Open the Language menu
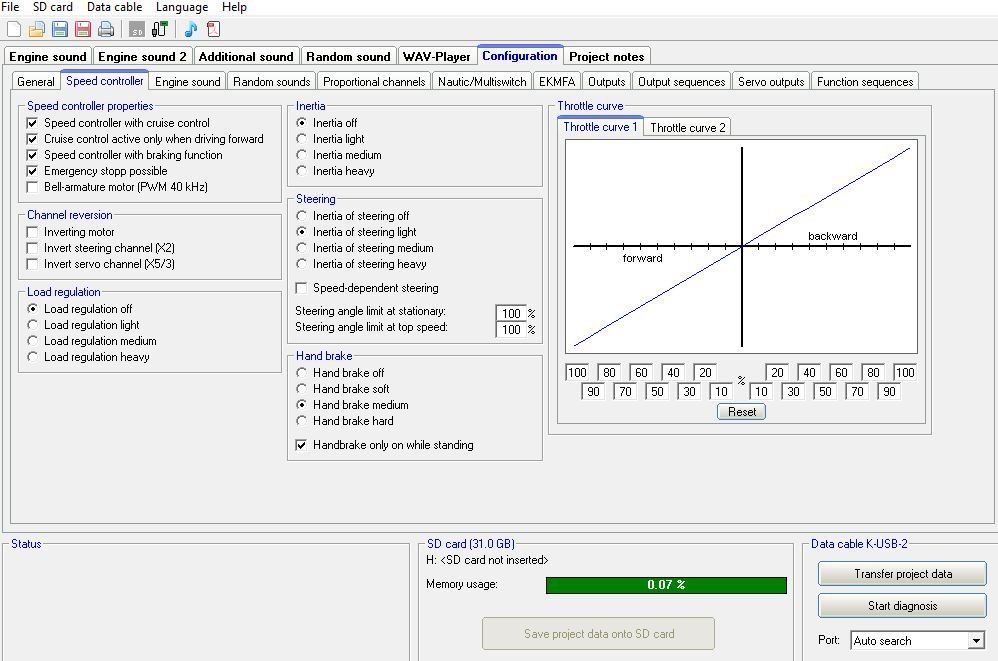Screen dimensions: 998x661 (x=182, y=7)
